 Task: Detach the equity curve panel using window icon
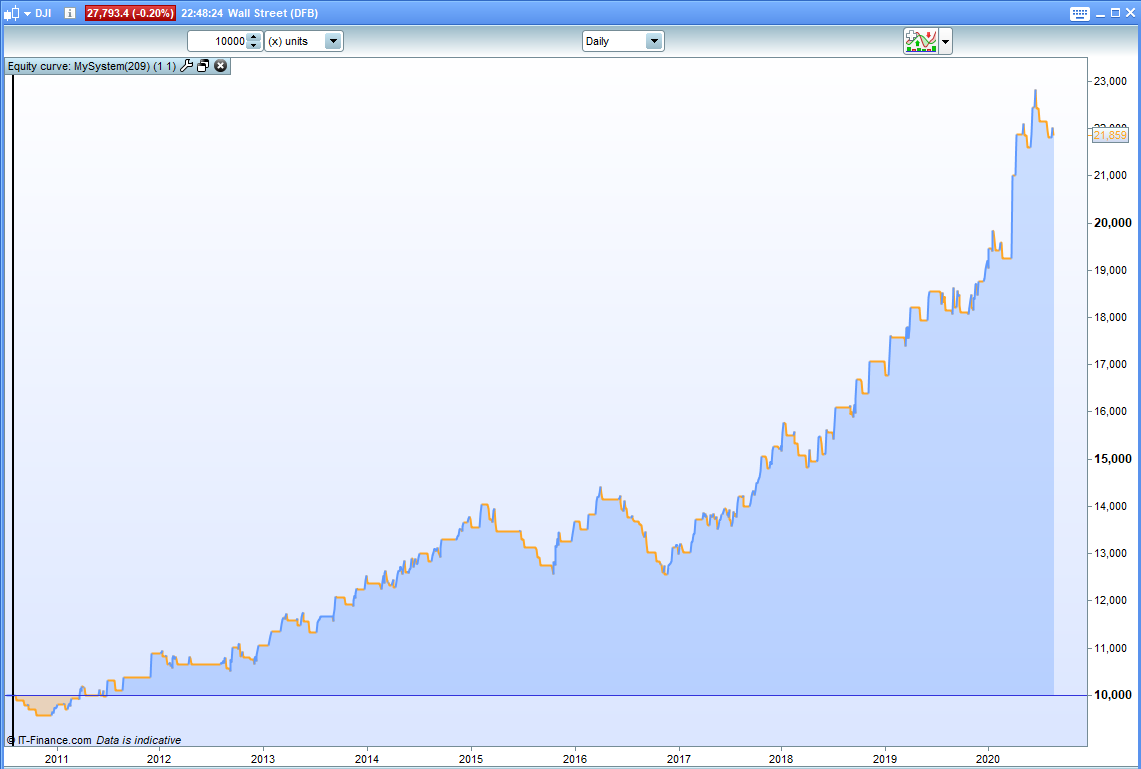click(x=203, y=66)
